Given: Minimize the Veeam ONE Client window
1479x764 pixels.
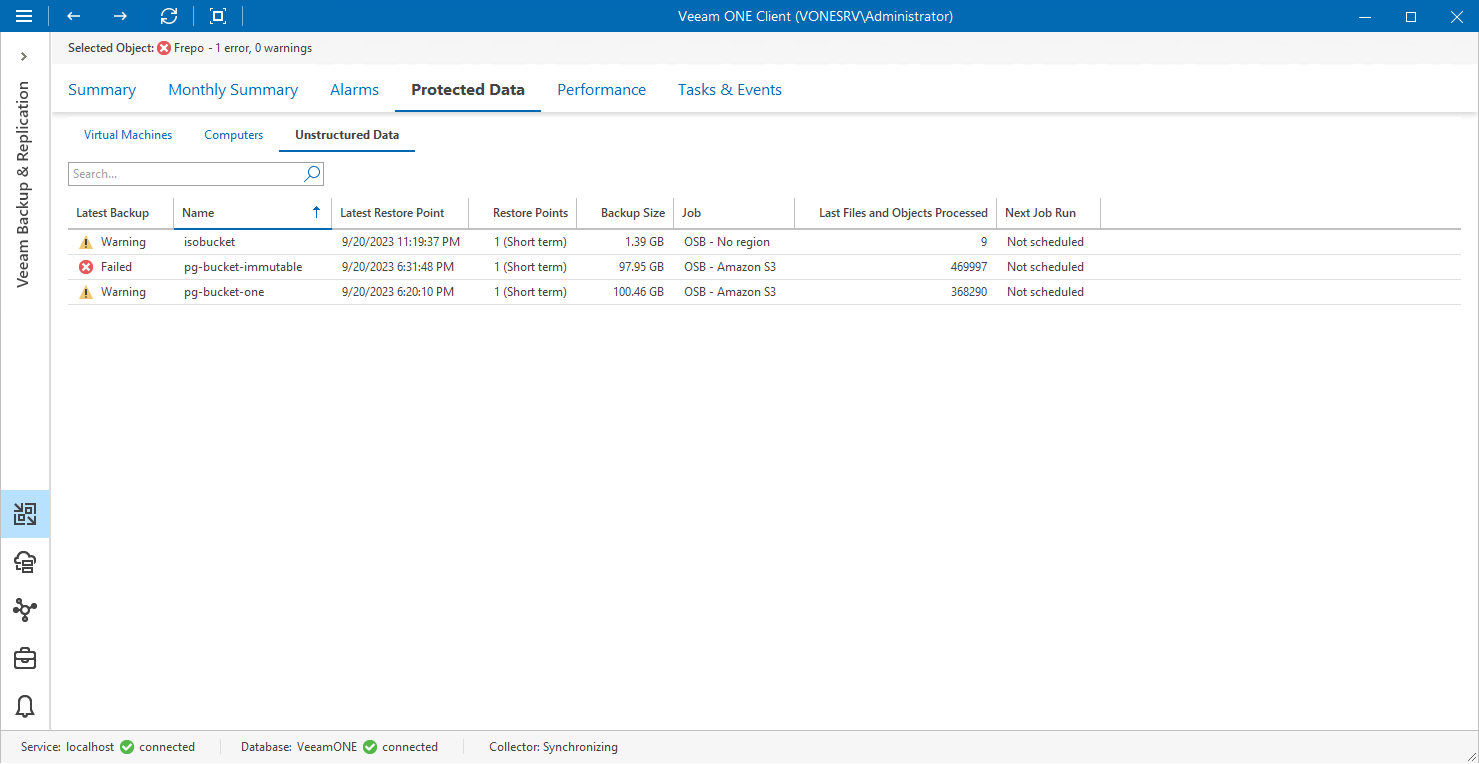Looking at the screenshot, I should (1365, 16).
